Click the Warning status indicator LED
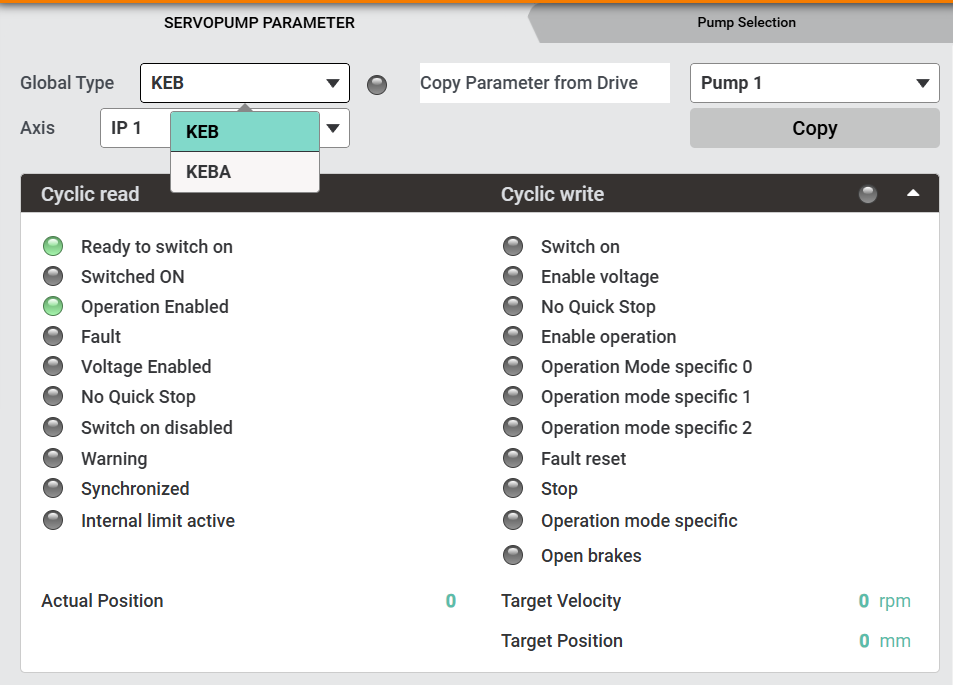The width and height of the screenshot is (953, 685). [53, 459]
